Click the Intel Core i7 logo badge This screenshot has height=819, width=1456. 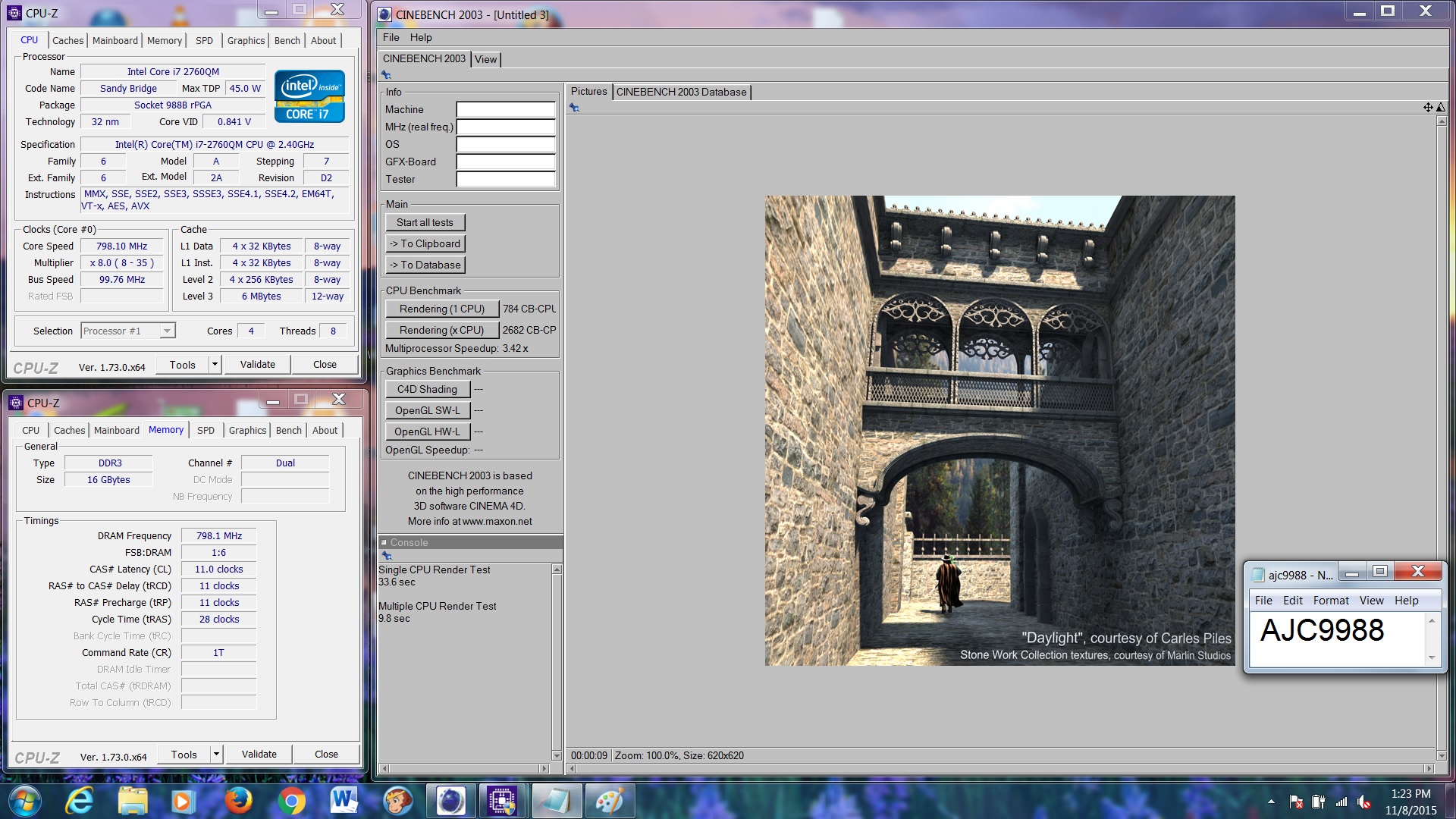[x=309, y=96]
